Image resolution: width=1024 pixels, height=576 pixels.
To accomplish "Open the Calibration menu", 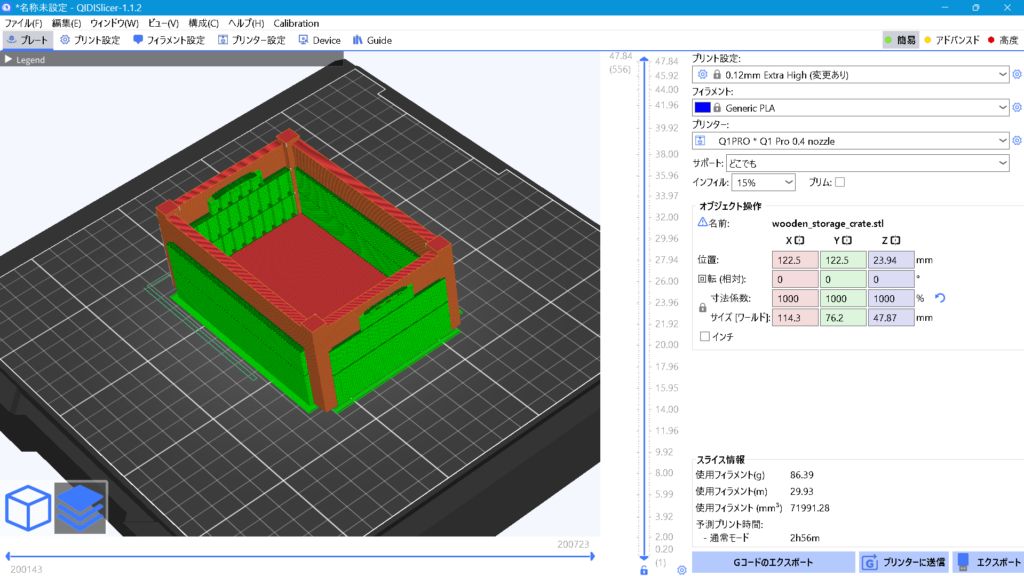I will tap(296, 23).
